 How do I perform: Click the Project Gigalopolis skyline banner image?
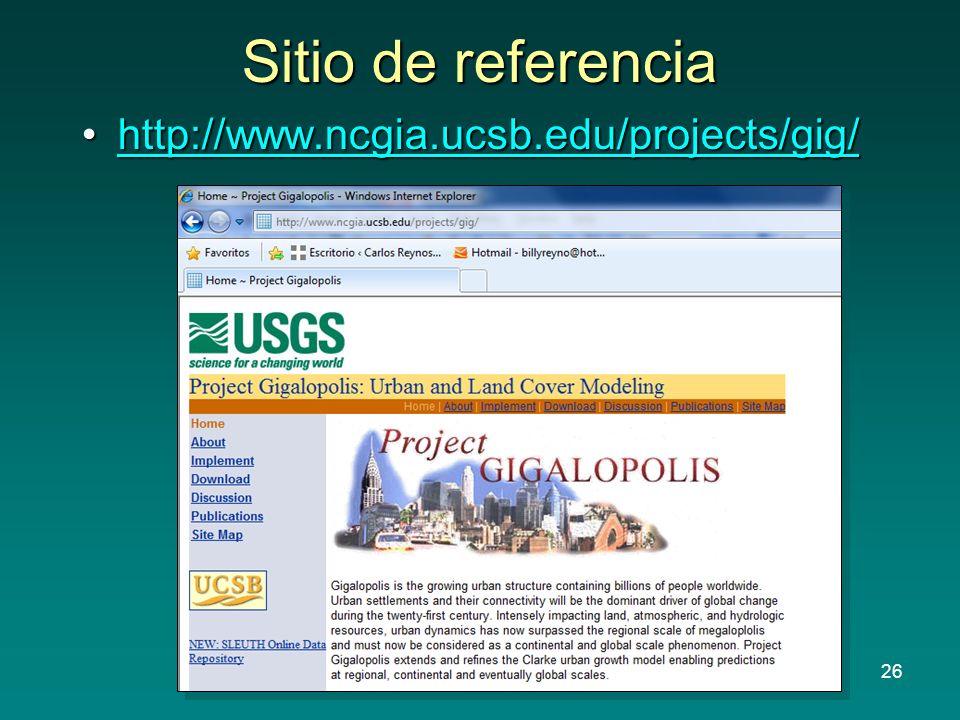pos(528,490)
